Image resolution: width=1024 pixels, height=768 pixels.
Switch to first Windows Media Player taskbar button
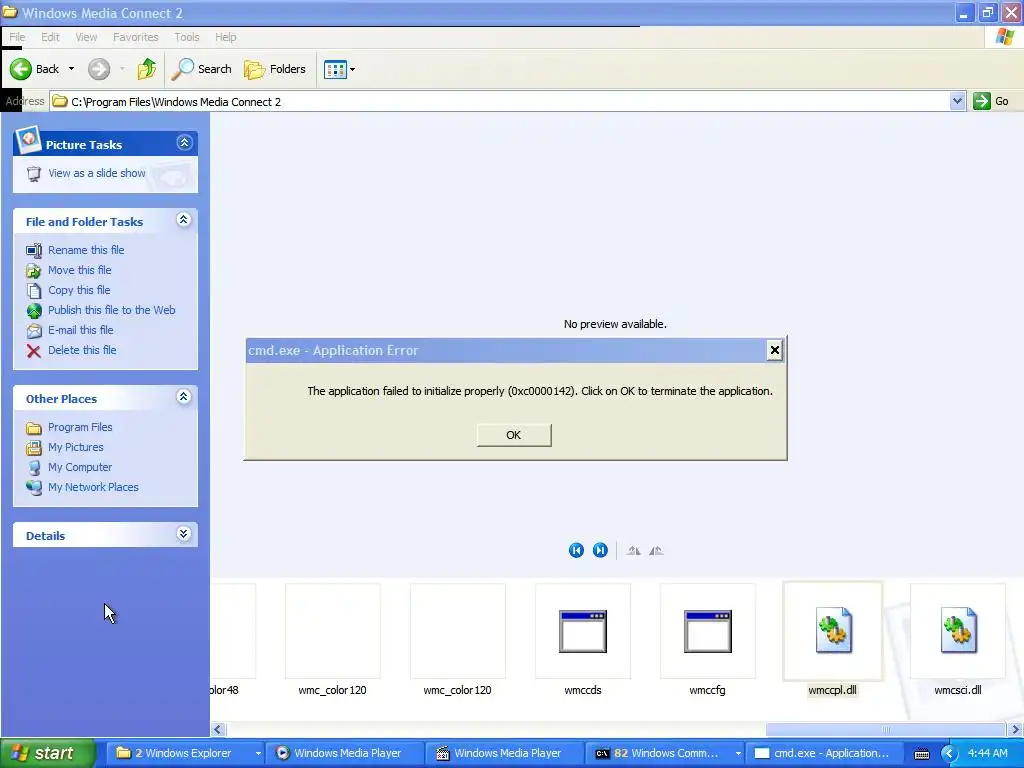point(346,754)
